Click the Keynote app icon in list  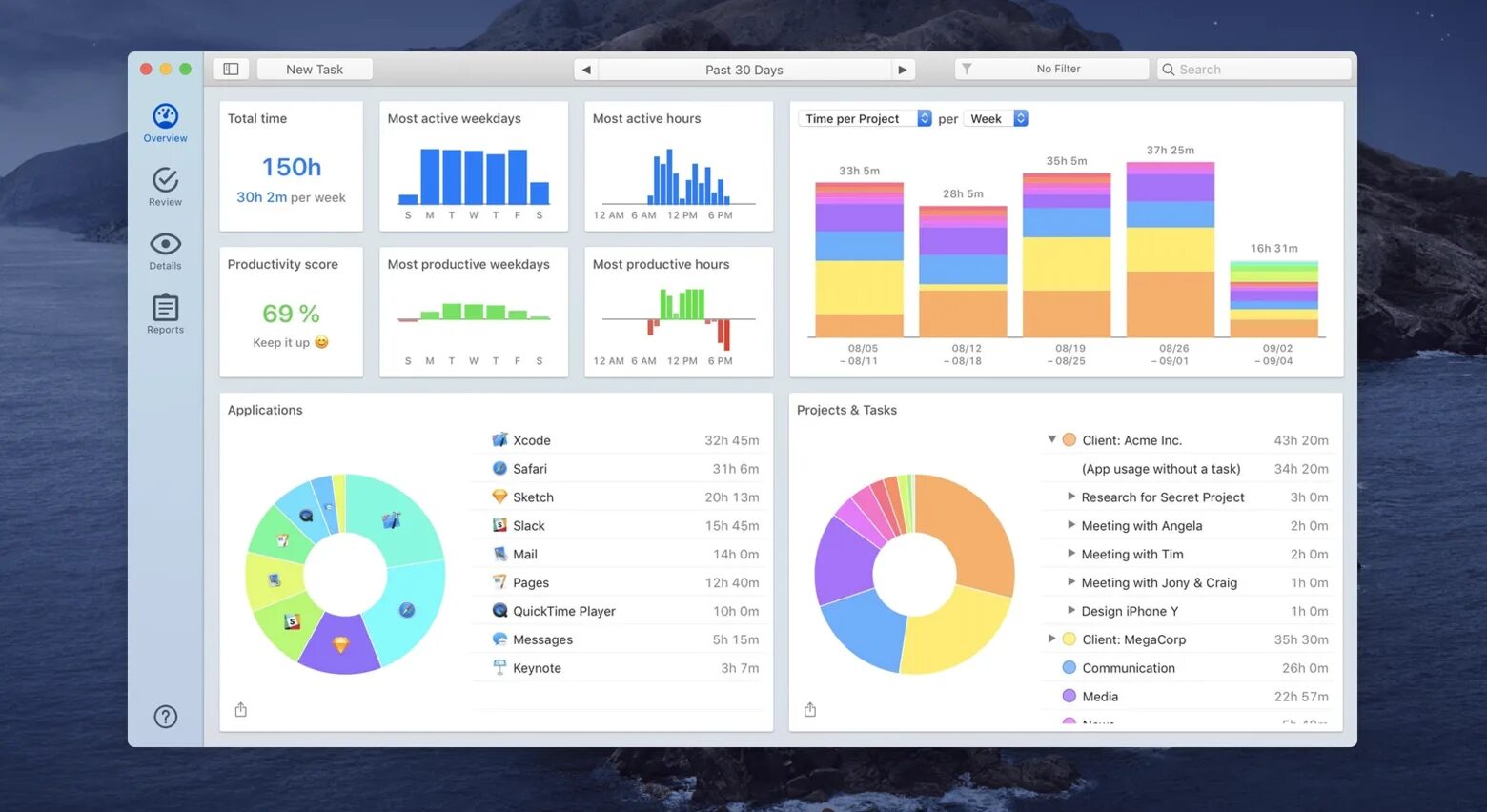499,667
